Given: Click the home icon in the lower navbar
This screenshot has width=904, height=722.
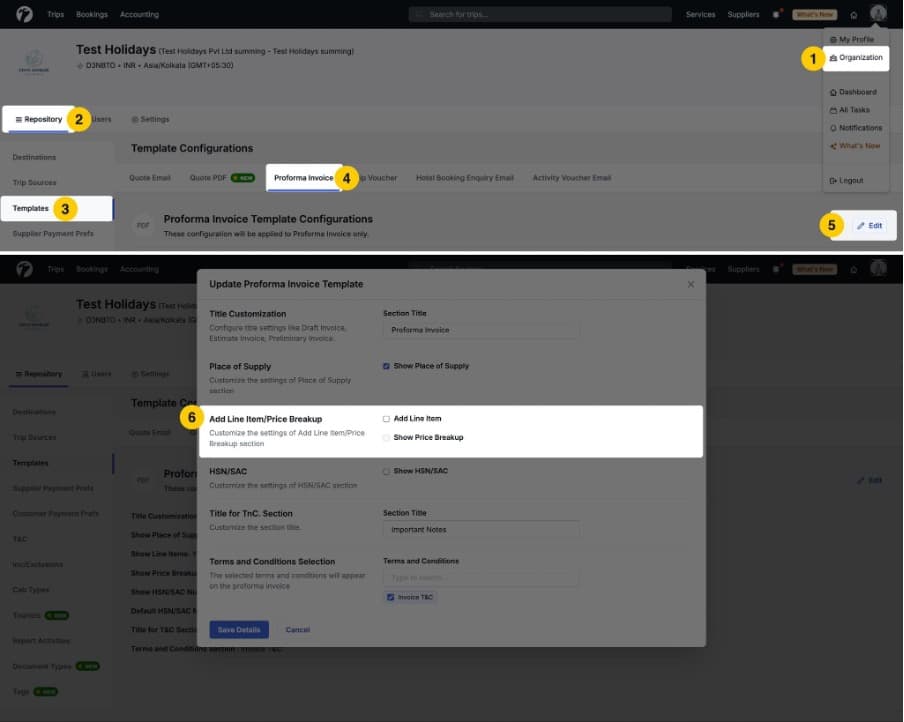Looking at the screenshot, I should coord(853,270).
